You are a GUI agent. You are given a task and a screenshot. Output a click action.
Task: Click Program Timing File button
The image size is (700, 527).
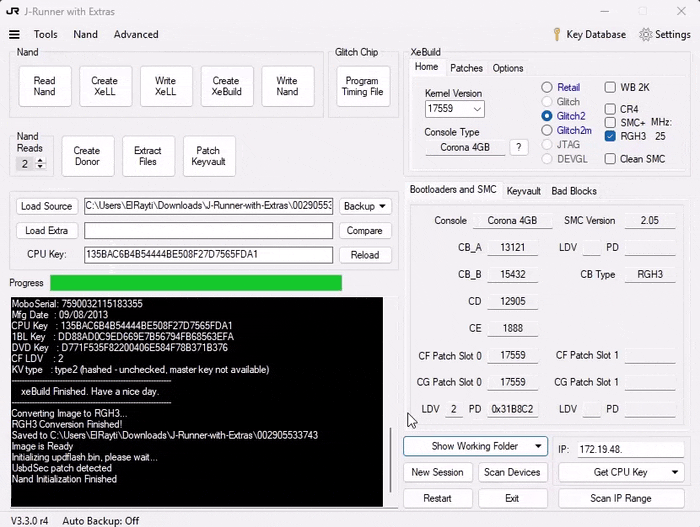click(x=362, y=86)
